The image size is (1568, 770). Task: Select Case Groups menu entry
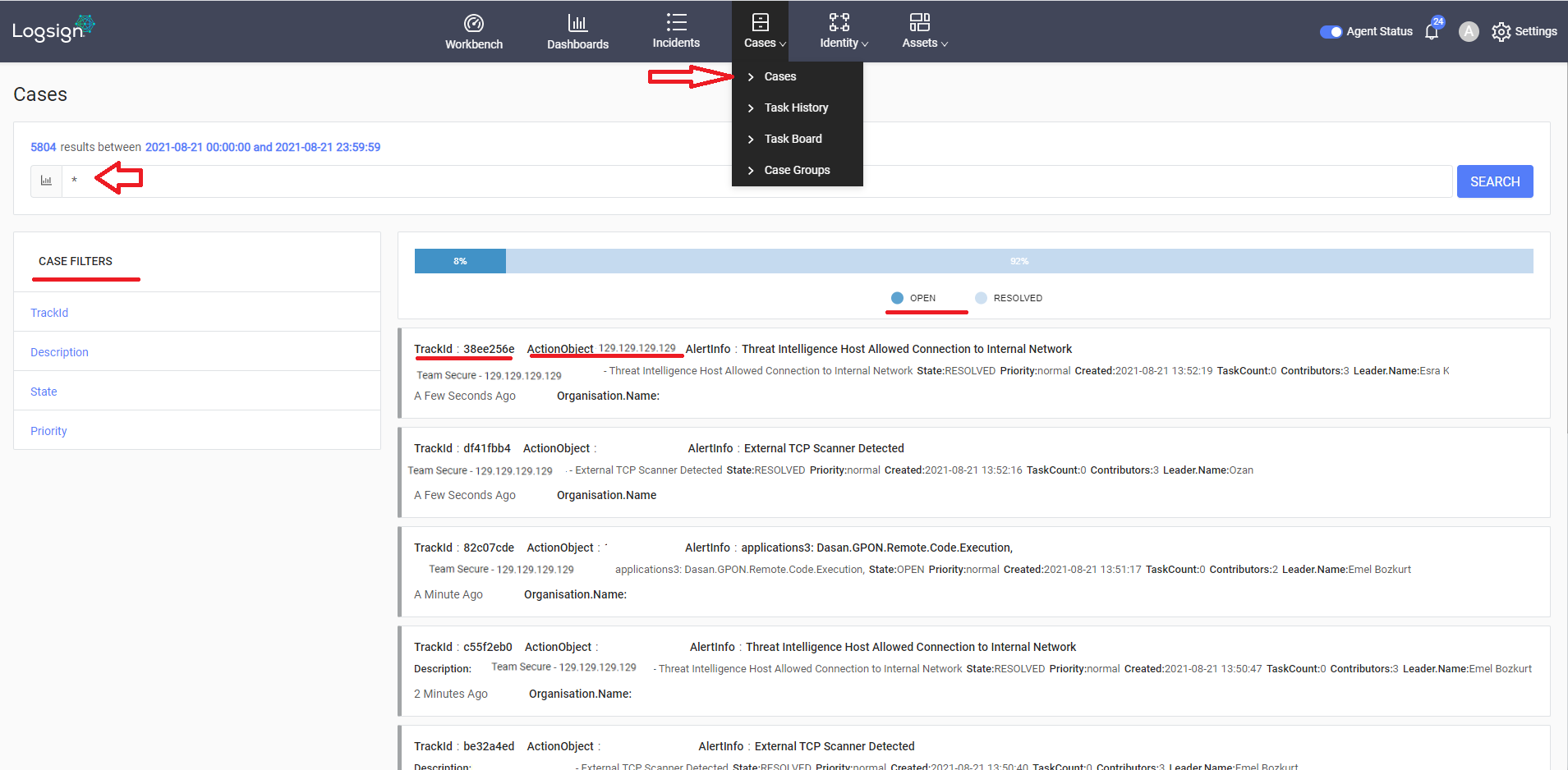(x=797, y=170)
